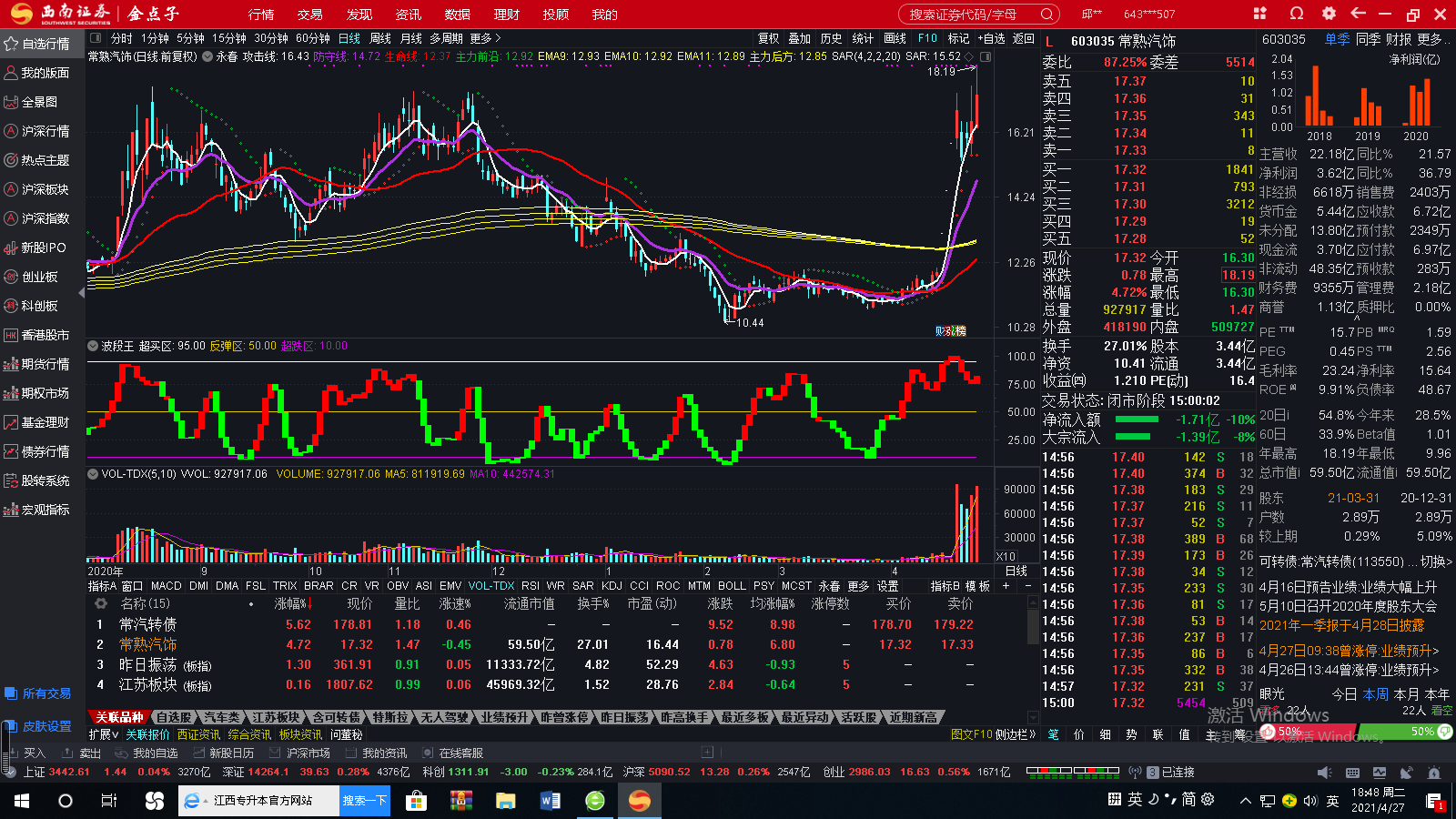Open the settings gear in title bar
Image resolution: width=1456 pixels, height=819 pixels.
click(x=1329, y=14)
